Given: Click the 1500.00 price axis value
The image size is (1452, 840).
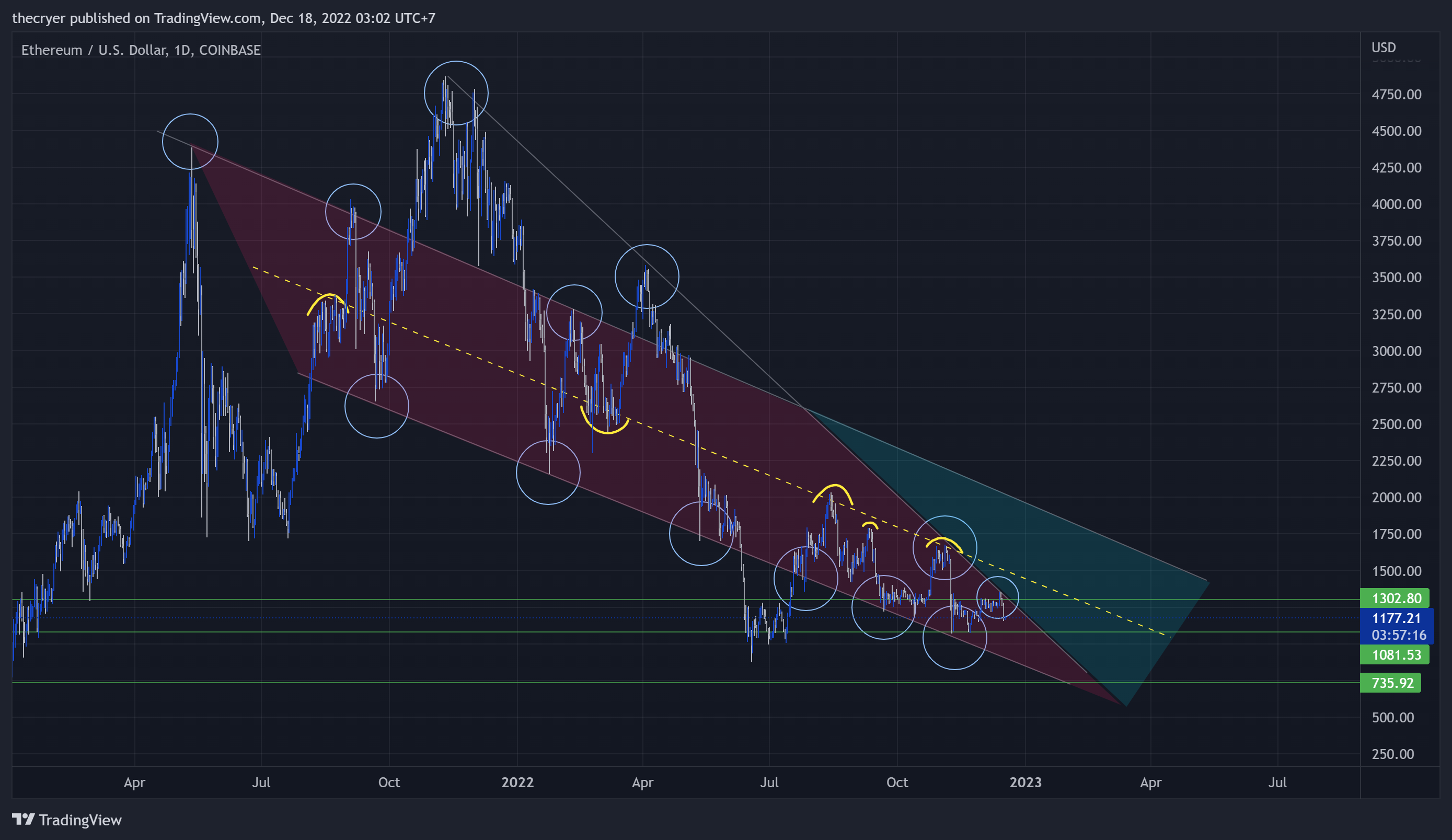Looking at the screenshot, I should click(x=1397, y=571).
